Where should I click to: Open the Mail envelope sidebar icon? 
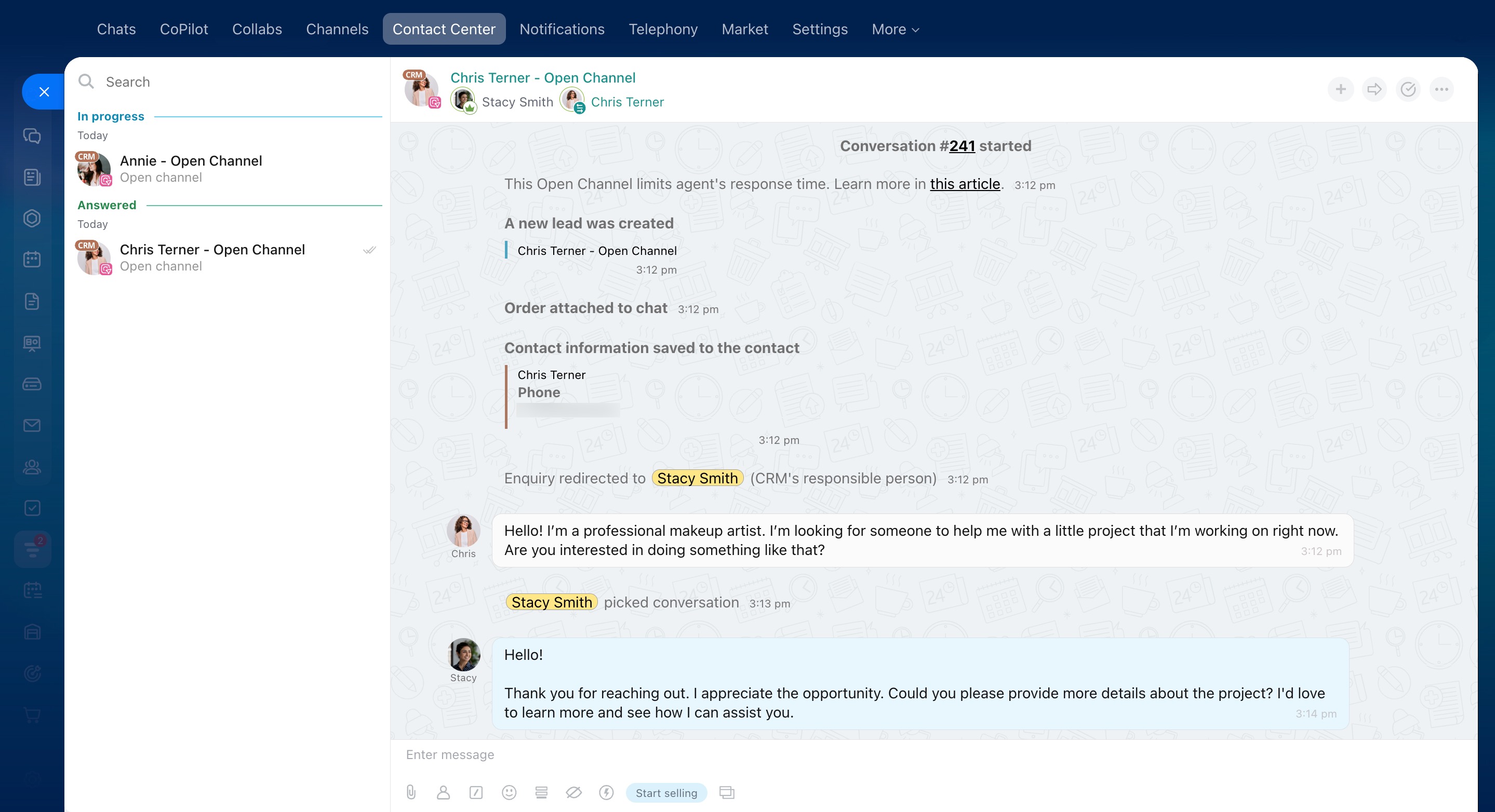pos(32,426)
